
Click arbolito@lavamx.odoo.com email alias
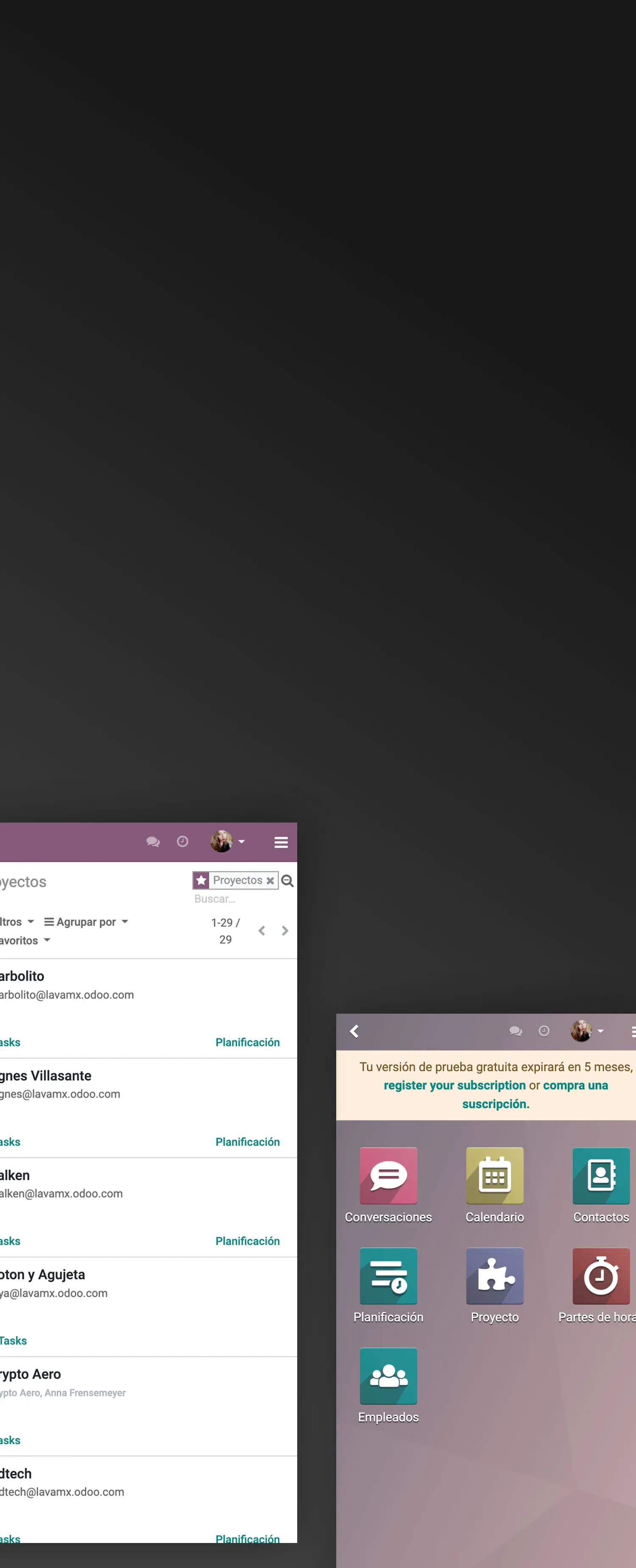point(67,995)
